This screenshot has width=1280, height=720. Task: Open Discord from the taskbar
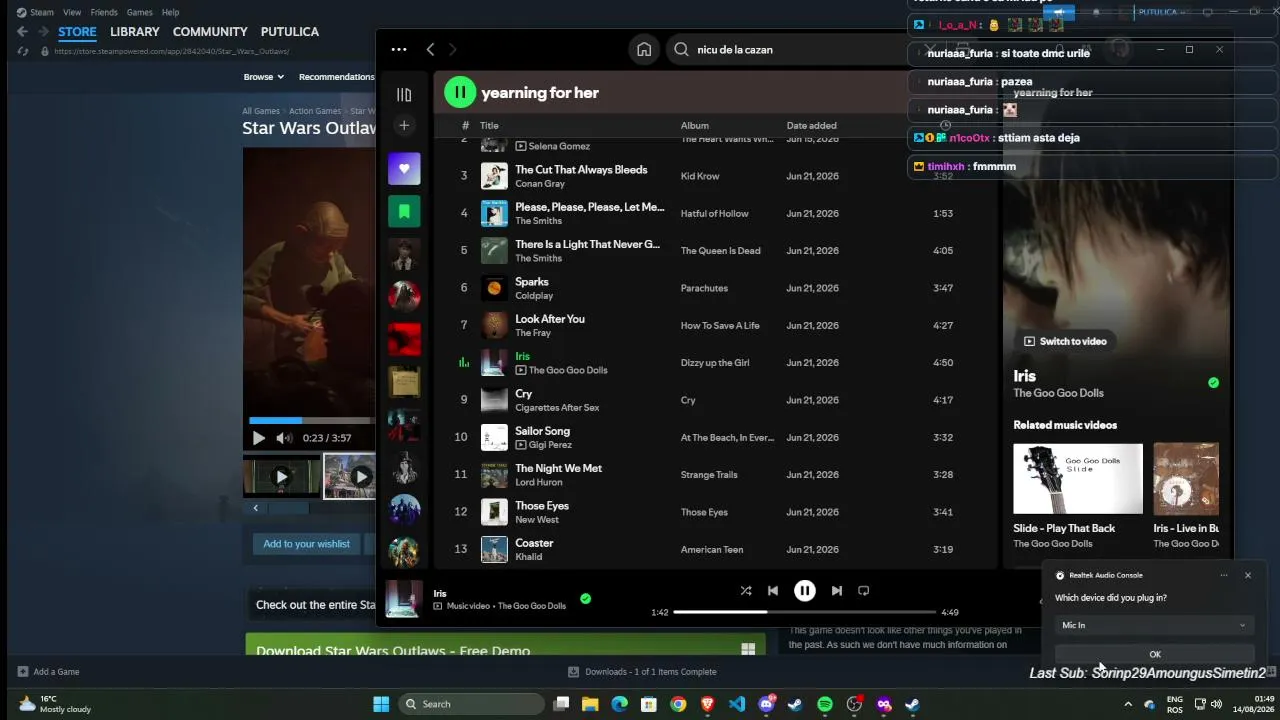tap(766, 704)
